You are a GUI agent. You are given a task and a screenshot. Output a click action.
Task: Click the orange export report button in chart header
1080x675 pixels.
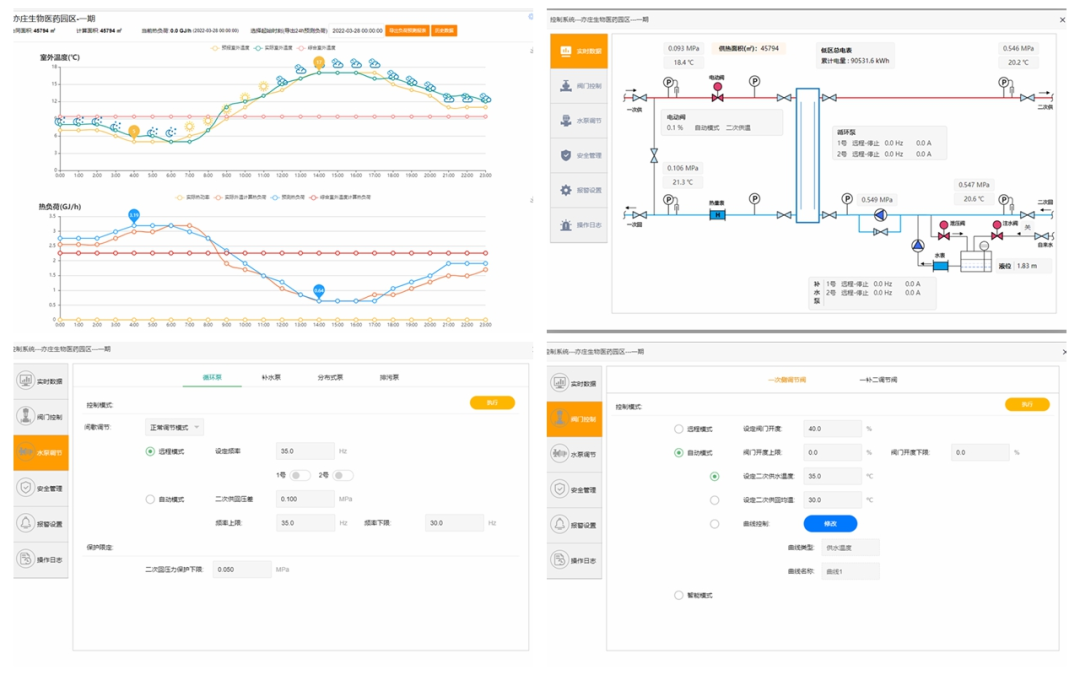[x=407, y=31]
